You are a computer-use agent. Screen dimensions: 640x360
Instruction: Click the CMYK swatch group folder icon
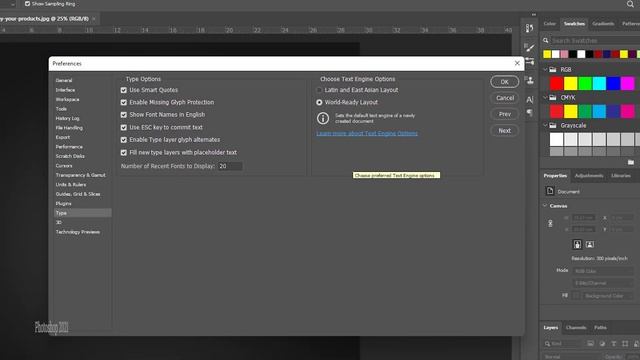[x=553, y=98]
